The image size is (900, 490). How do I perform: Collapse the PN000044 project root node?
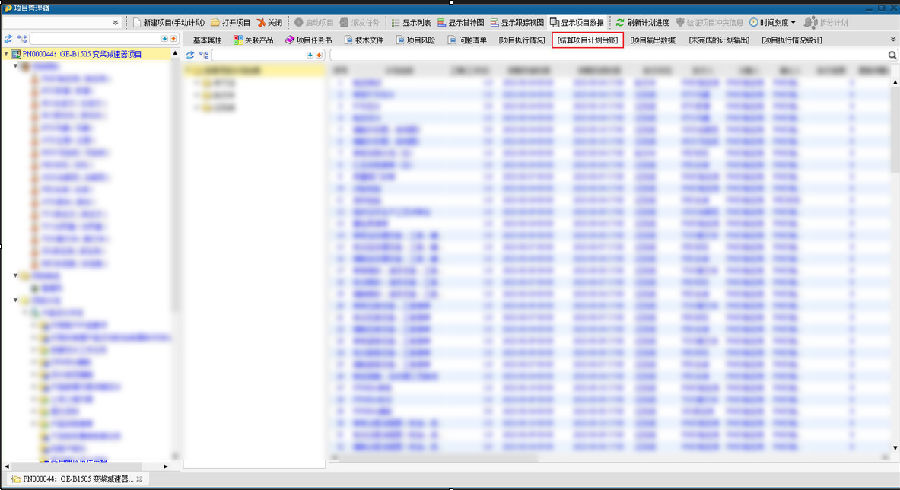click(x=6, y=54)
